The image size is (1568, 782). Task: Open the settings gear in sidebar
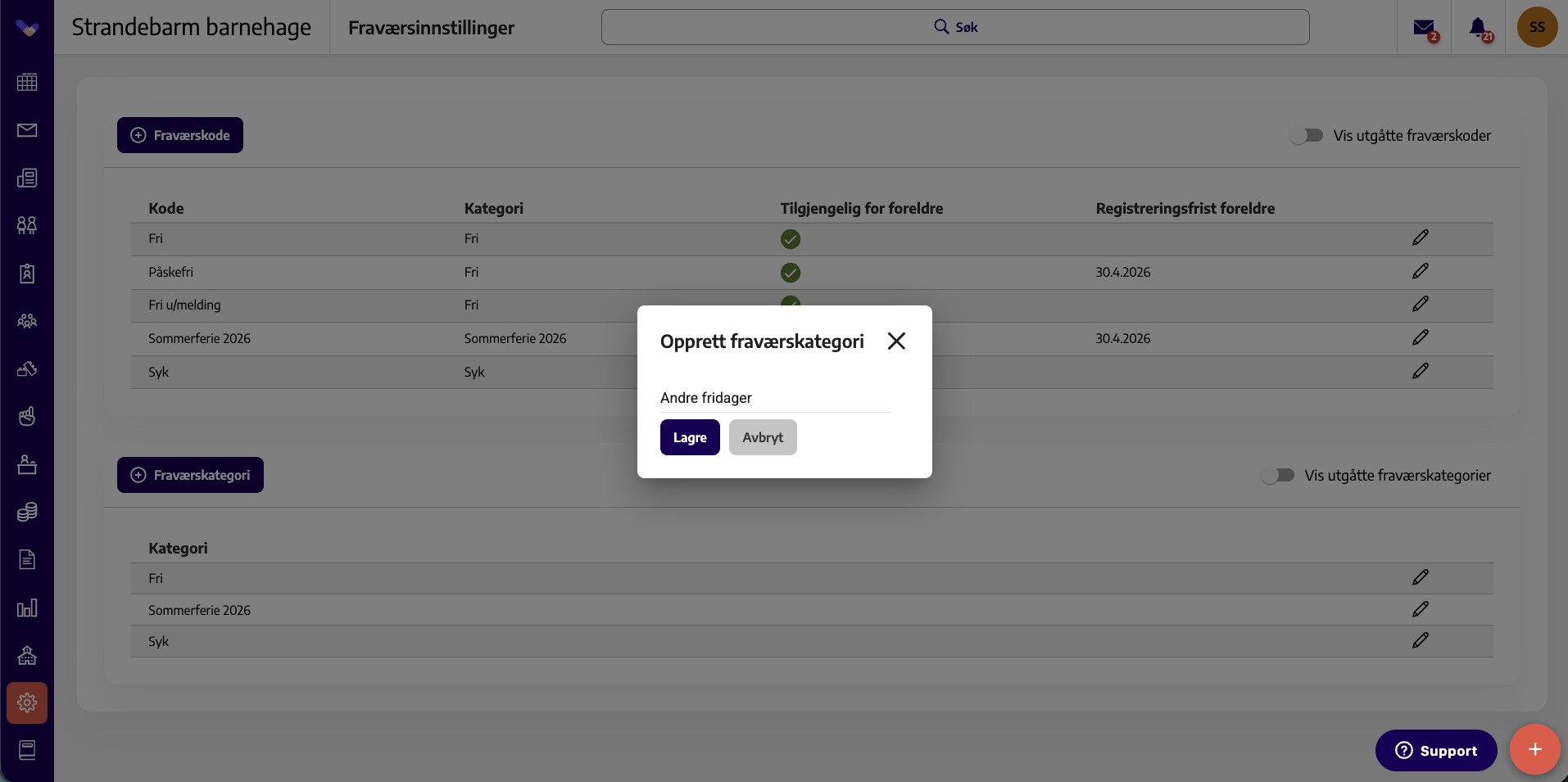click(x=27, y=703)
